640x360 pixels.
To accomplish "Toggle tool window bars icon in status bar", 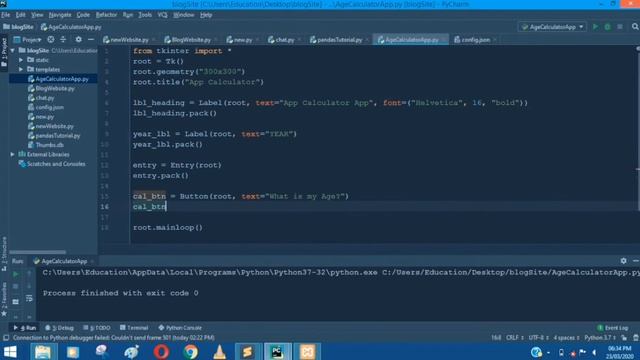I will [6, 338].
